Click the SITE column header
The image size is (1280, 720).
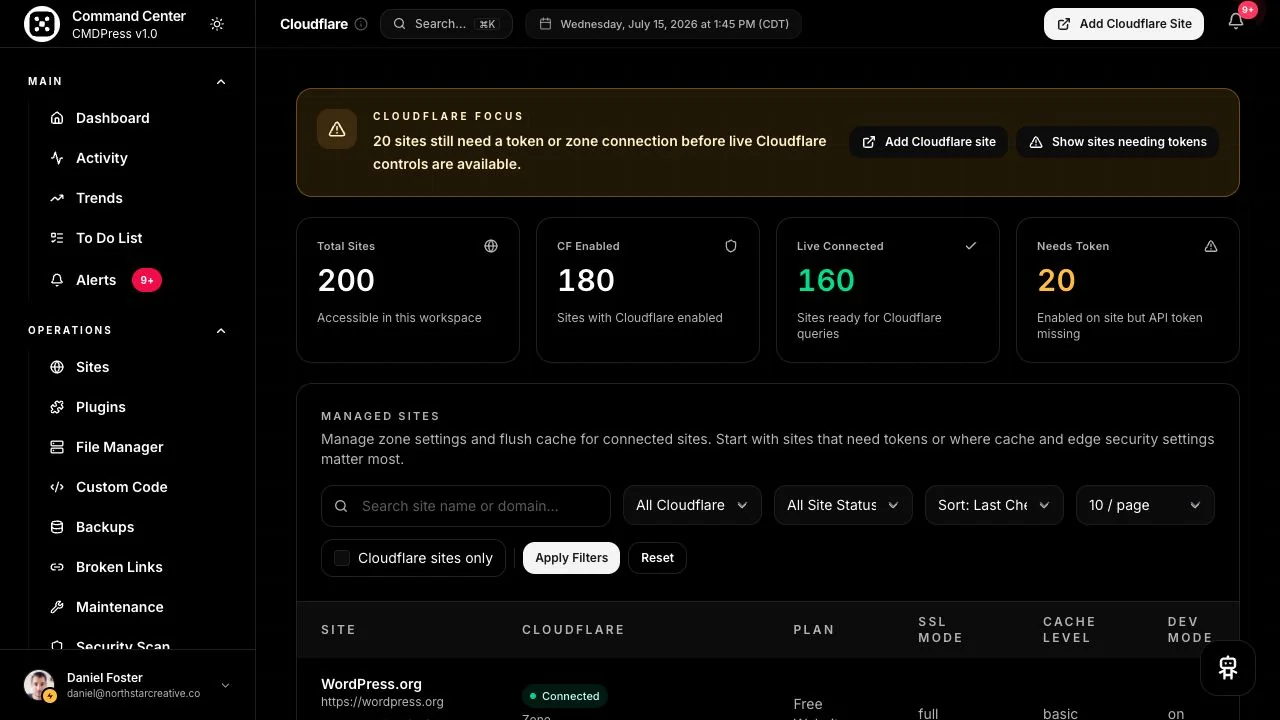click(338, 629)
